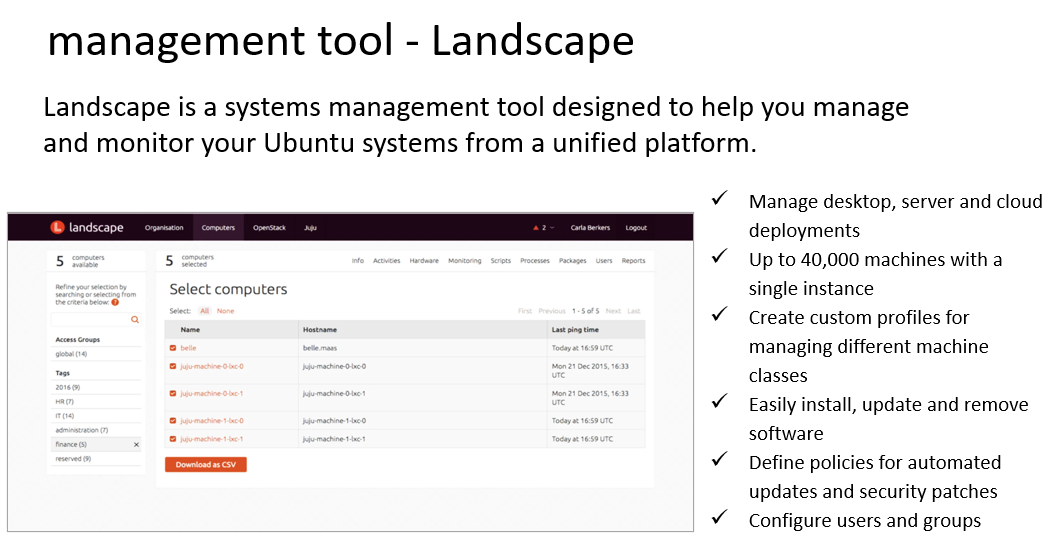Image resolution: width=1052 pixels, height=542 pixels.
Task: Click the Download as CSV button
Action: pyautogui.click(x=206, y=464)
